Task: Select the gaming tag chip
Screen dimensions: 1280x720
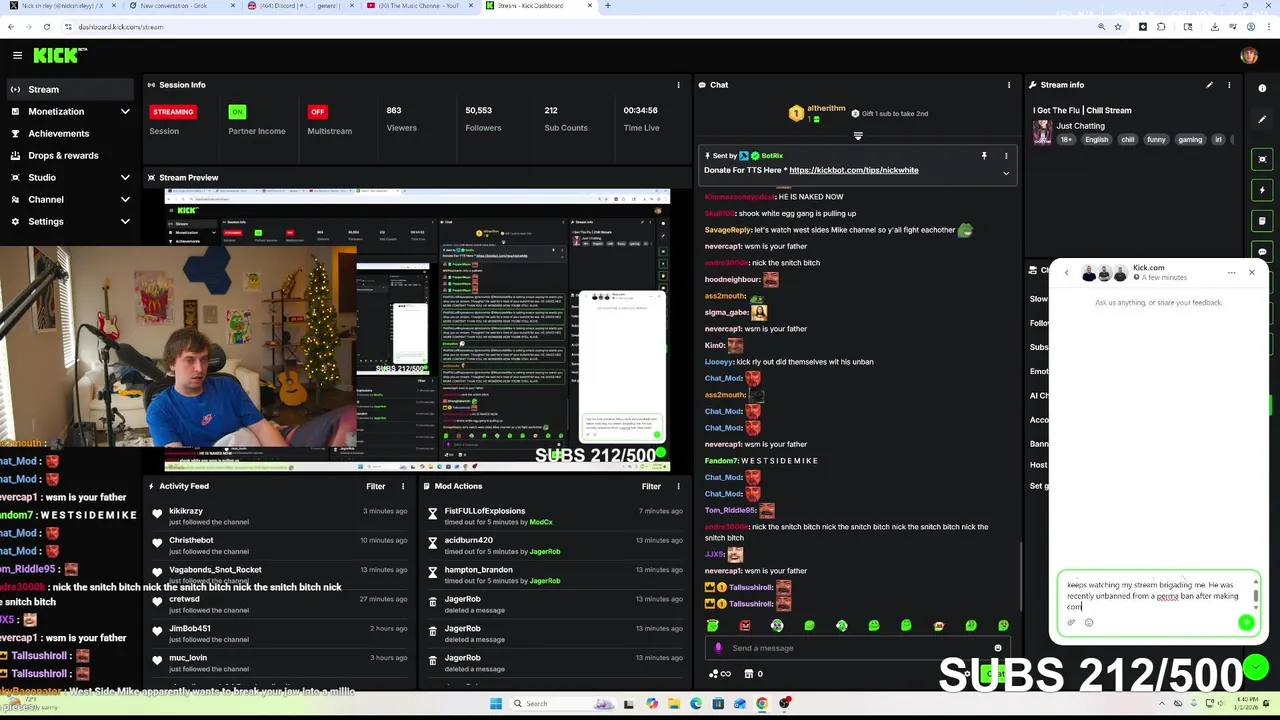Action: pos(1190,140)
